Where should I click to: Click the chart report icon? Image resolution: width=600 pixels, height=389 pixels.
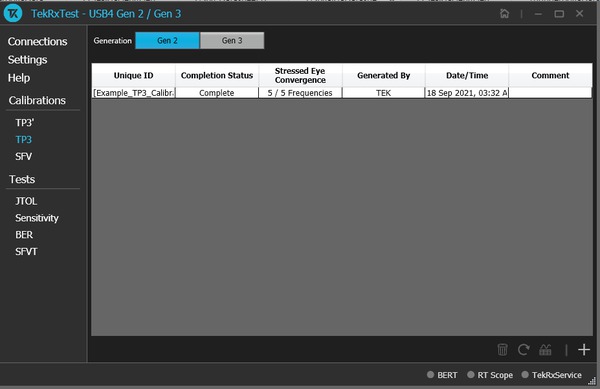click(545, 349)
